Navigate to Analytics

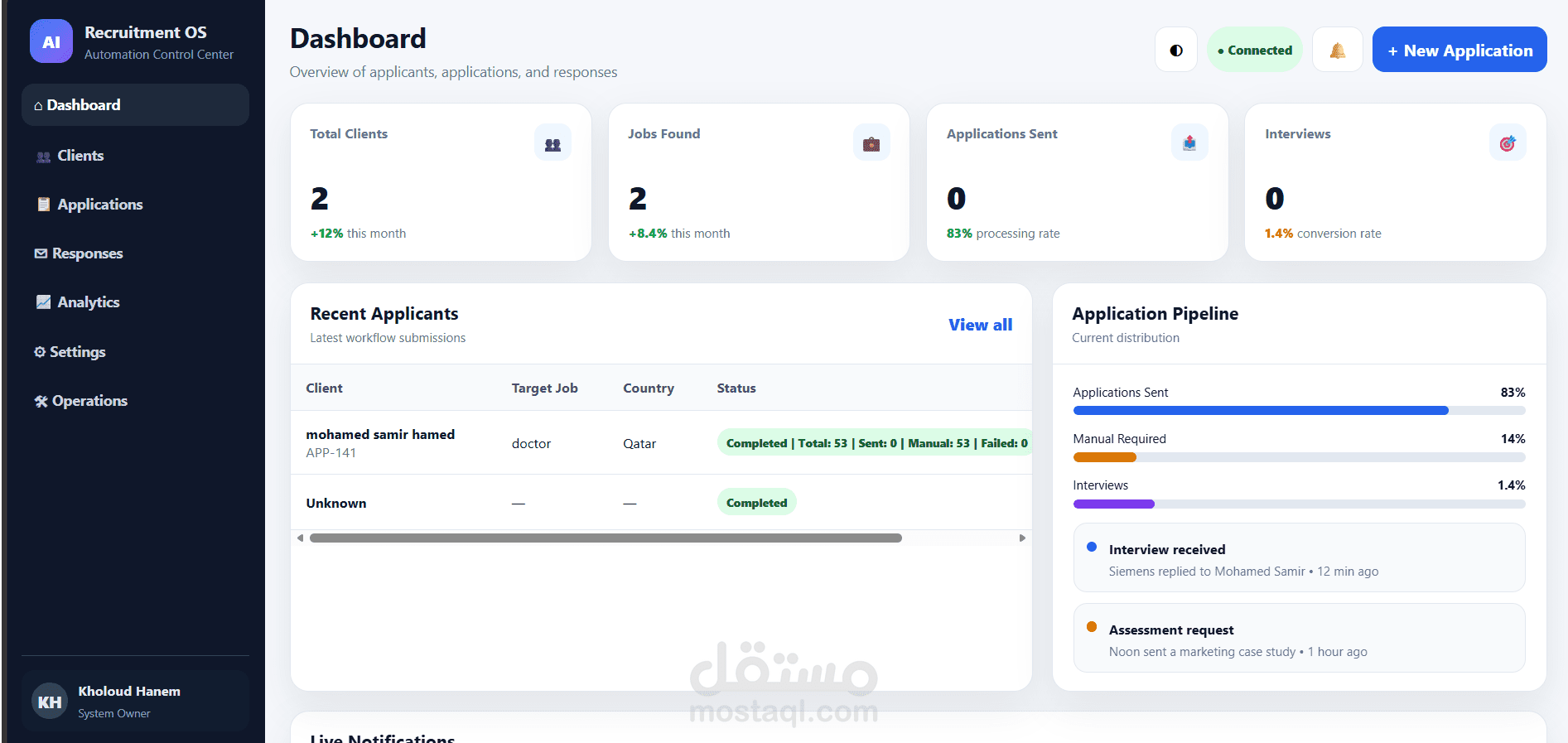click(x=135, y=302)
